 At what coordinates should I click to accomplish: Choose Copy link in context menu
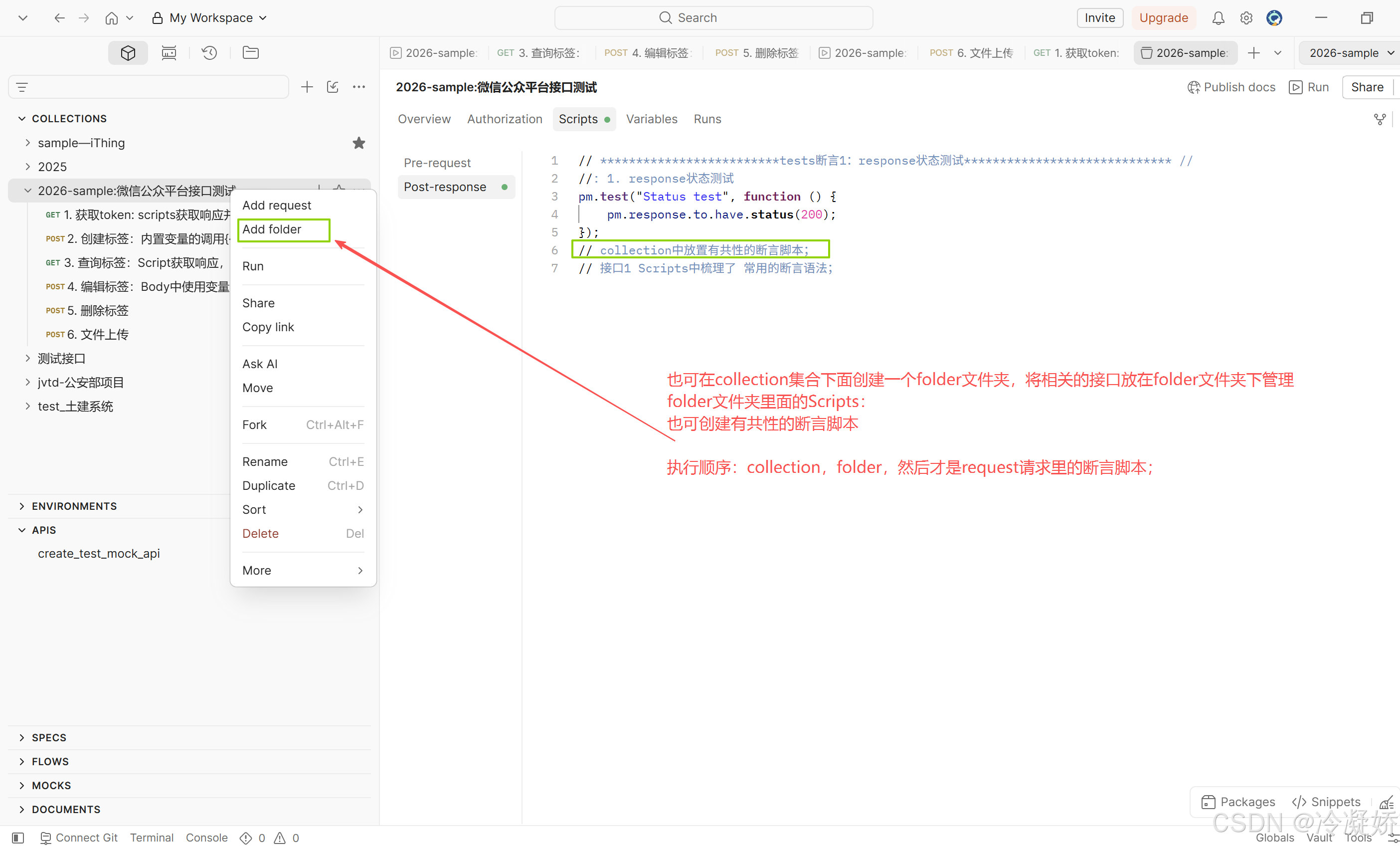click(303, 327)
